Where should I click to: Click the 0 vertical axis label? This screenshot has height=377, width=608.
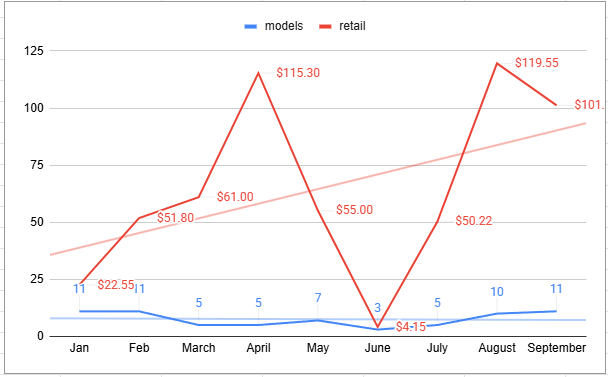40,336
